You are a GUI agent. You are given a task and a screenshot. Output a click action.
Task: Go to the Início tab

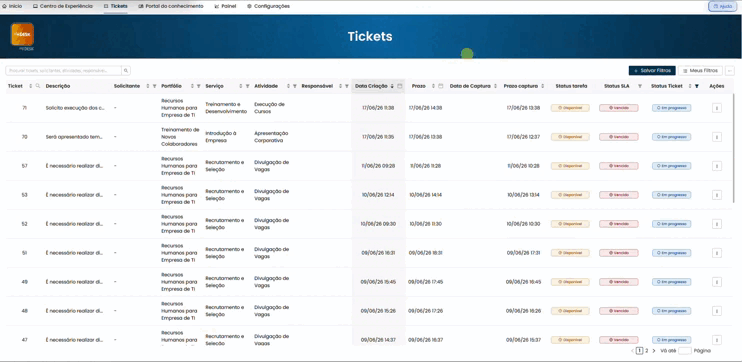click(12, 6)
